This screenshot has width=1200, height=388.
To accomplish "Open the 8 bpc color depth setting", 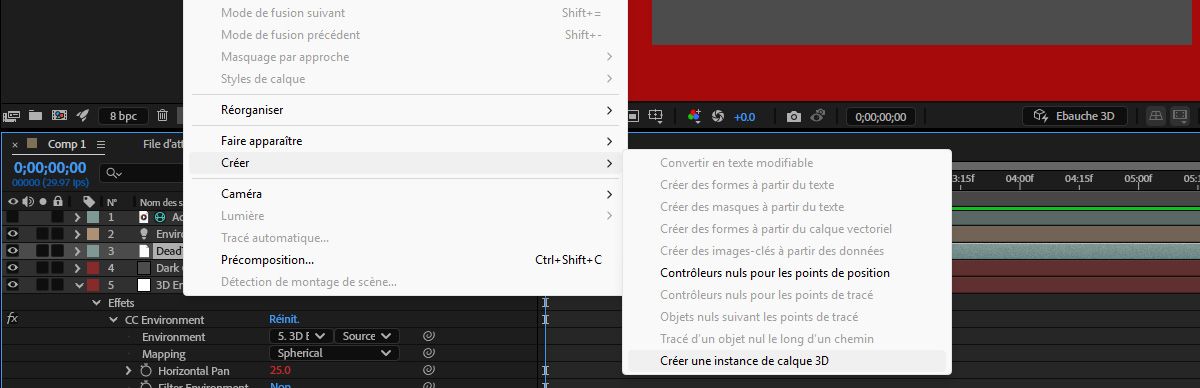I will click(123, 116).
